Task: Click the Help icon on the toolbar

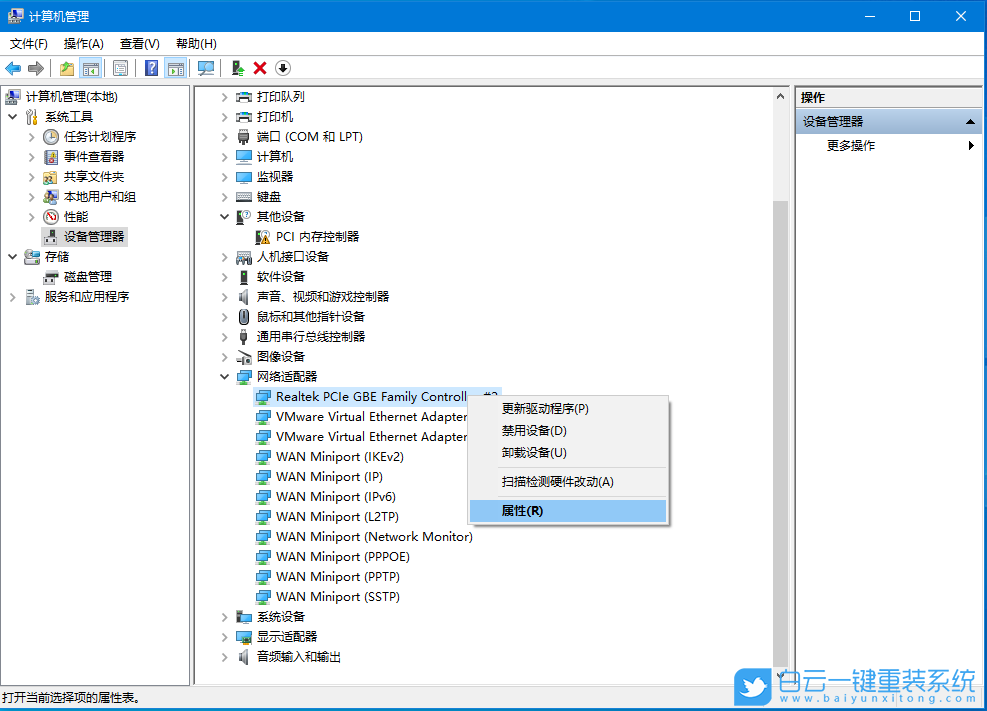Action: tap(152, 67)
